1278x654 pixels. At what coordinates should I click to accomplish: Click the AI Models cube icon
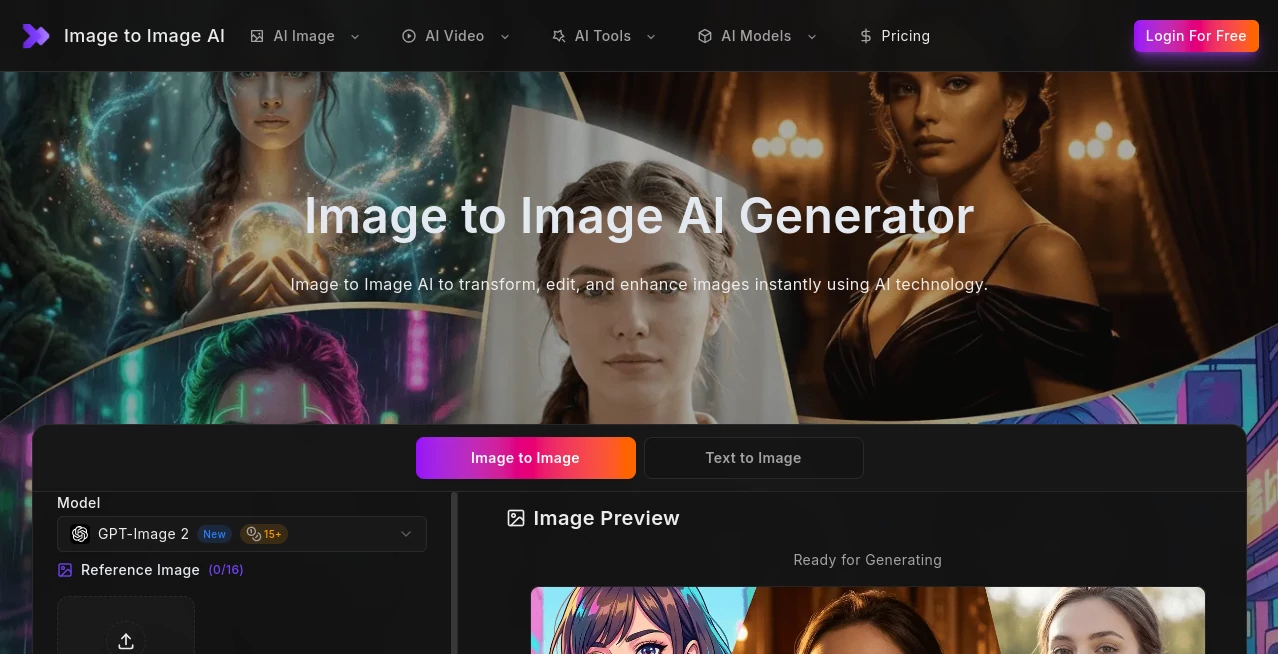point(705,36)
